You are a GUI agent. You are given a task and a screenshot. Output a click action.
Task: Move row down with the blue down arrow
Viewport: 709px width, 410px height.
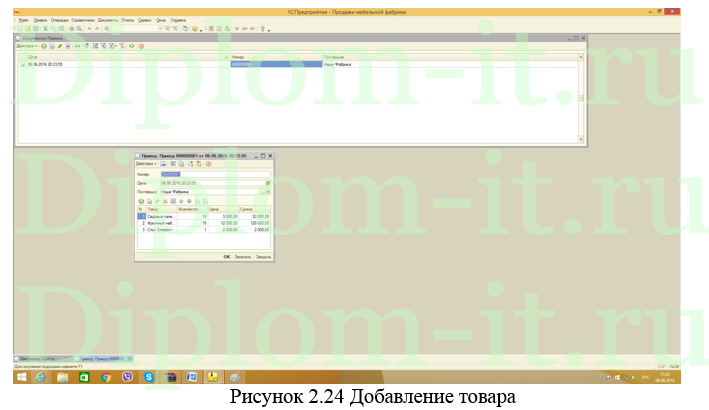click(187, 202)
